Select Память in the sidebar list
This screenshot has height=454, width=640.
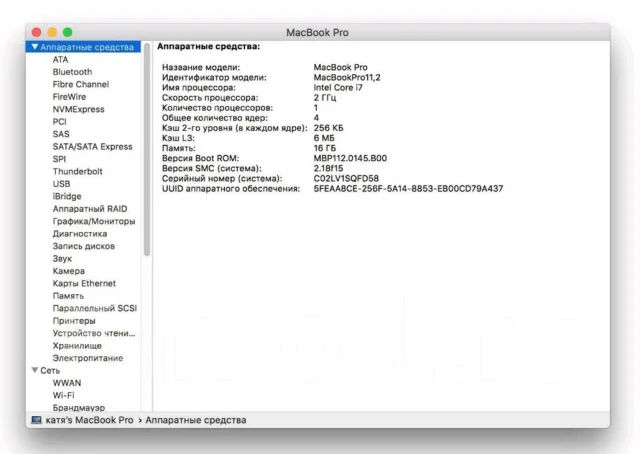click(68, 296)
